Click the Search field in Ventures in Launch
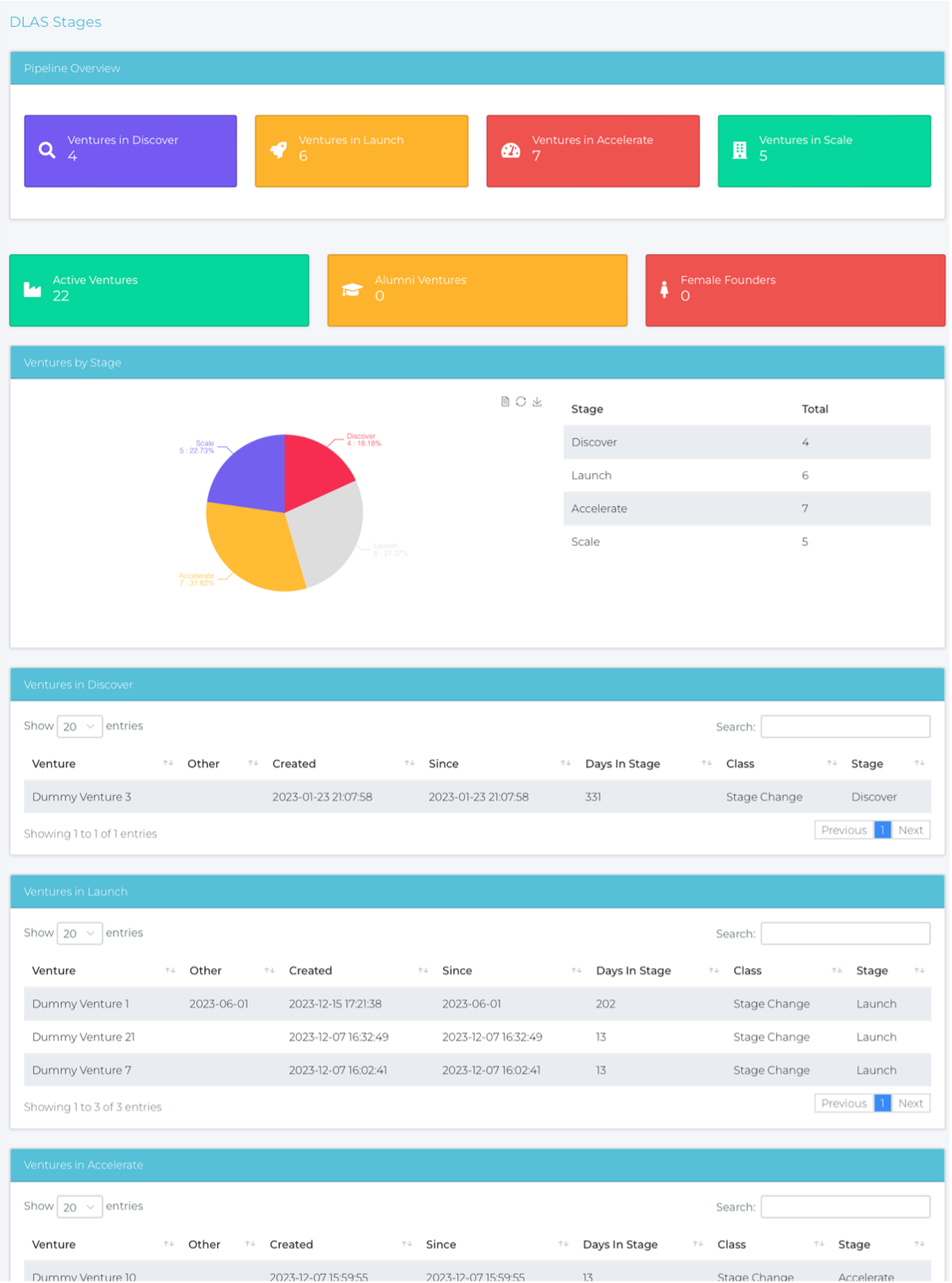This screenshot has width=952, height=1283. tap(845, 933)
